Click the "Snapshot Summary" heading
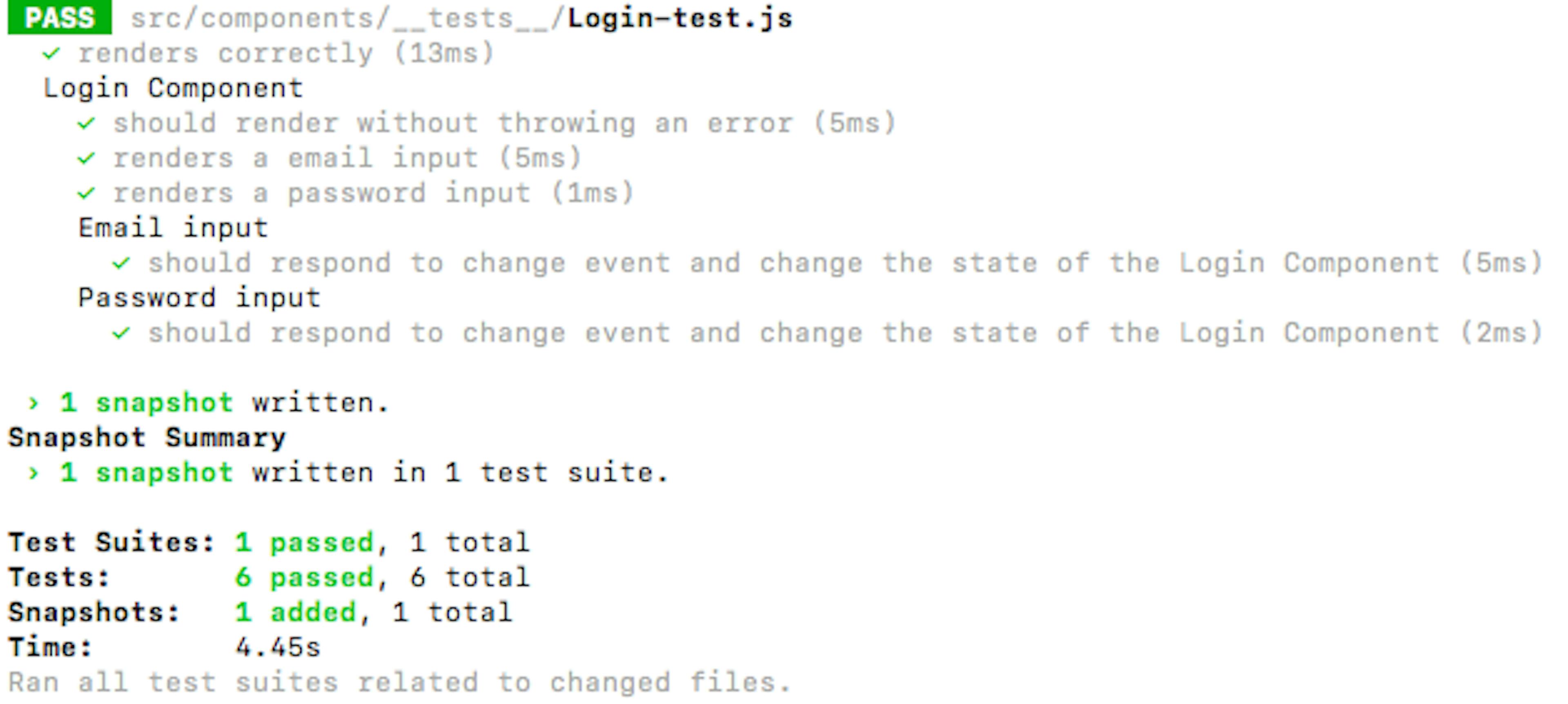Screen dimensions: 1568x704 click(x=147, y=438)
